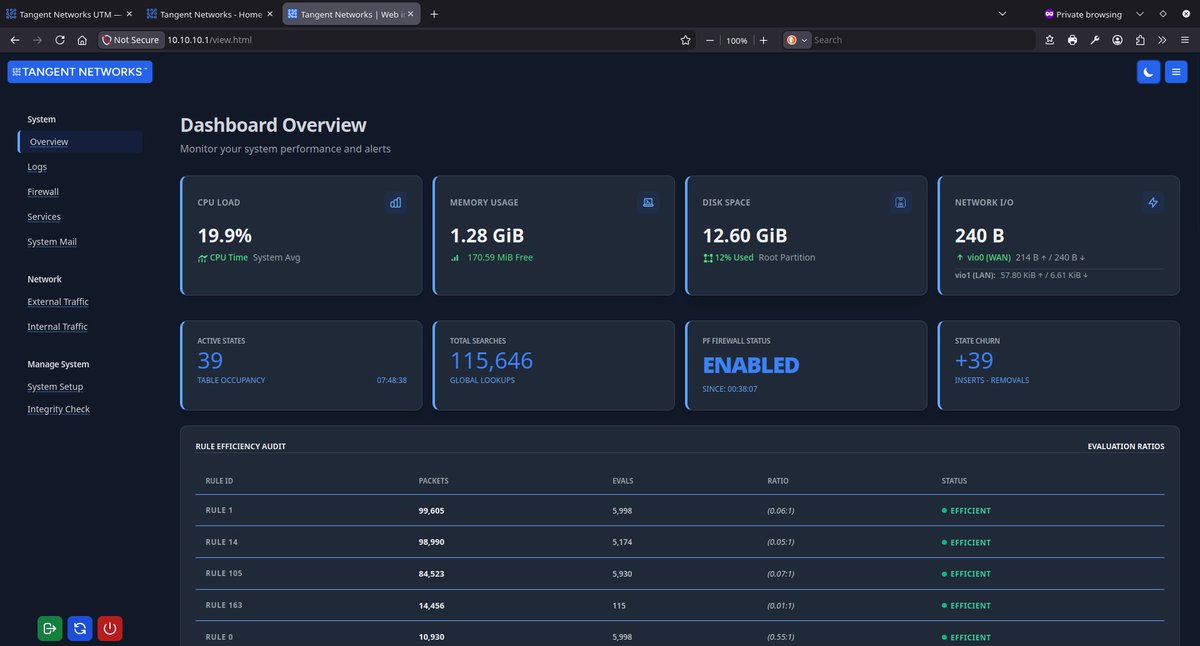Switch to the Tangent Networks - Home tab
The height and width of the screenshot is (646, 1200).
(210, 14)
